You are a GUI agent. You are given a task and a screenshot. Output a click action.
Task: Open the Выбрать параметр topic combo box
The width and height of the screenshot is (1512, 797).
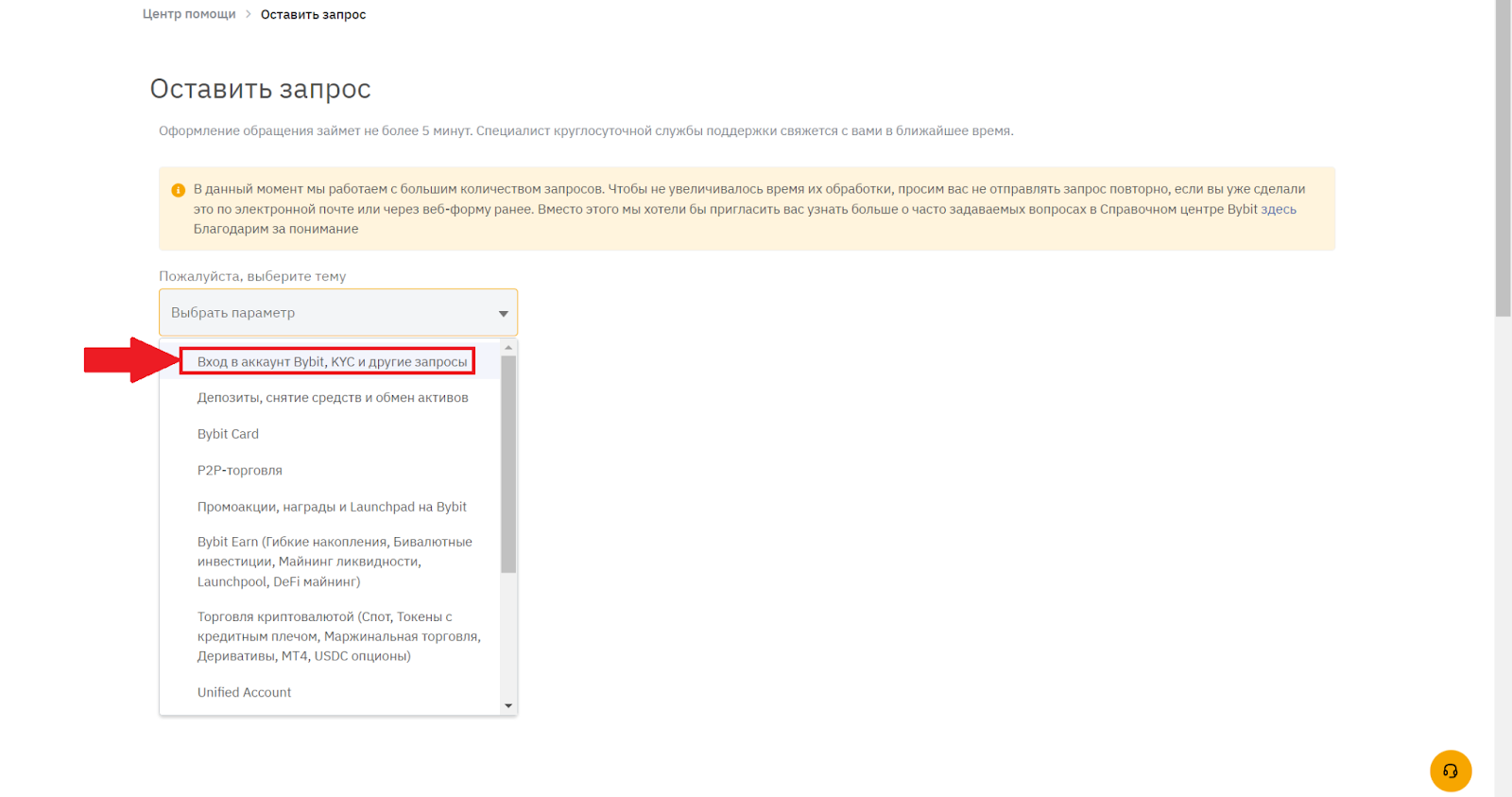tap(338, 312)
